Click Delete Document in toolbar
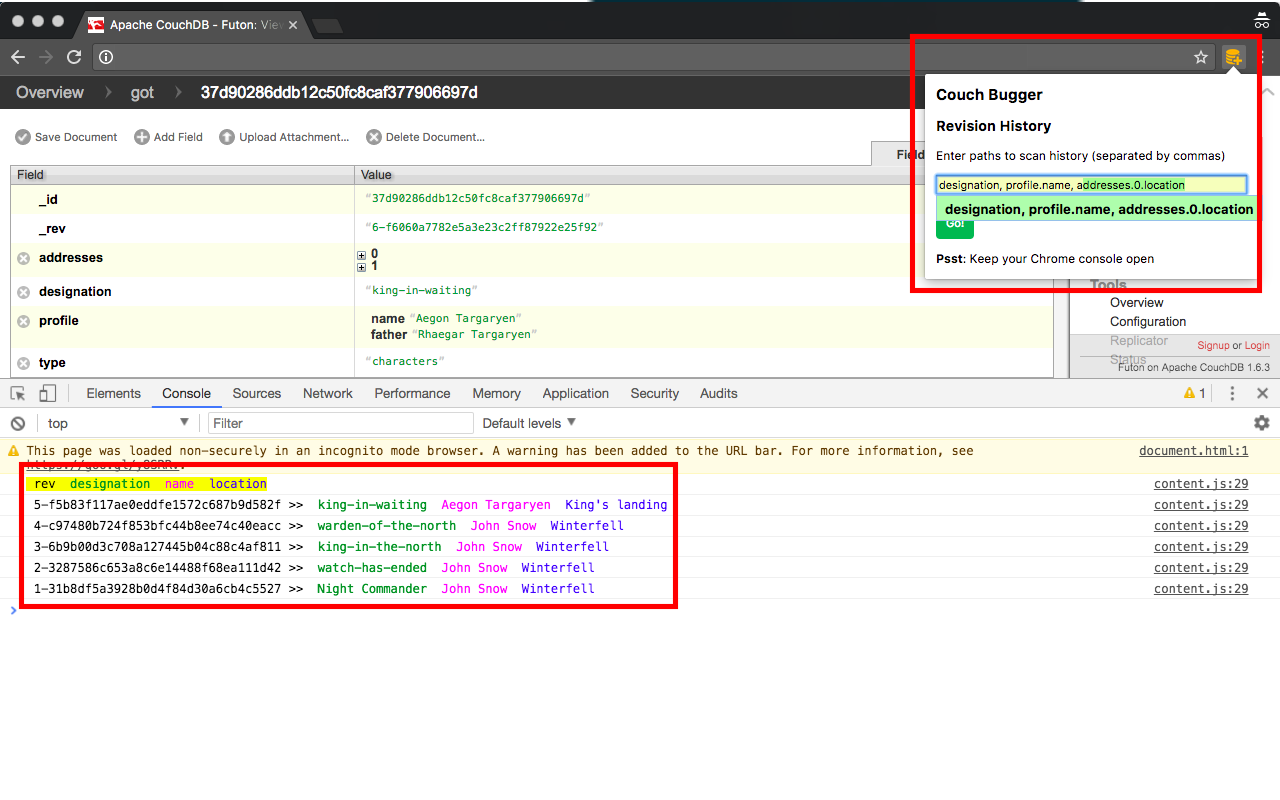Viewport: 1280px width, 800px height. (x=425, y=137)
